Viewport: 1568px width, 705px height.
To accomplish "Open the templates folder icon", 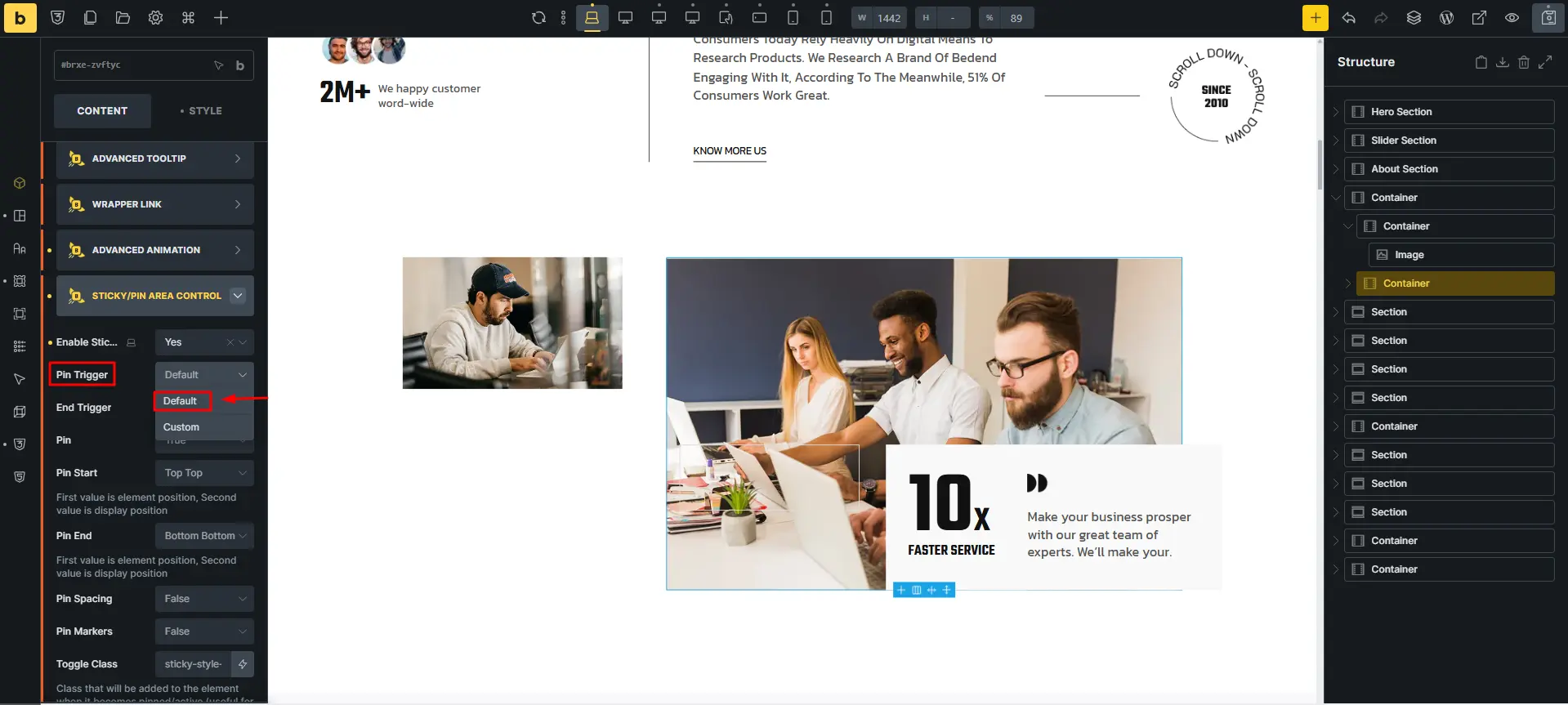I will coord(123,18).
